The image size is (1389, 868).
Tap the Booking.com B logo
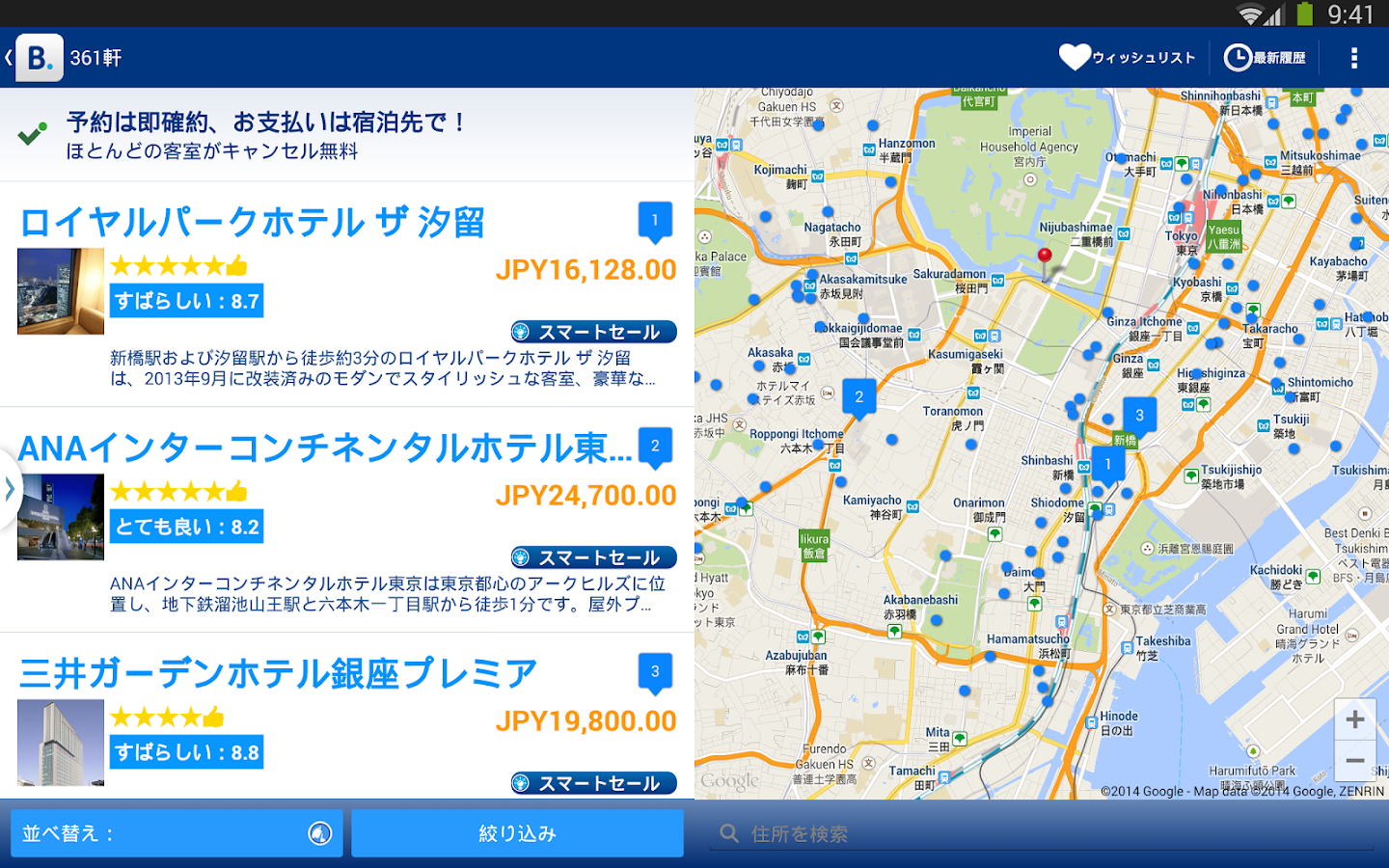coord(40,58)
